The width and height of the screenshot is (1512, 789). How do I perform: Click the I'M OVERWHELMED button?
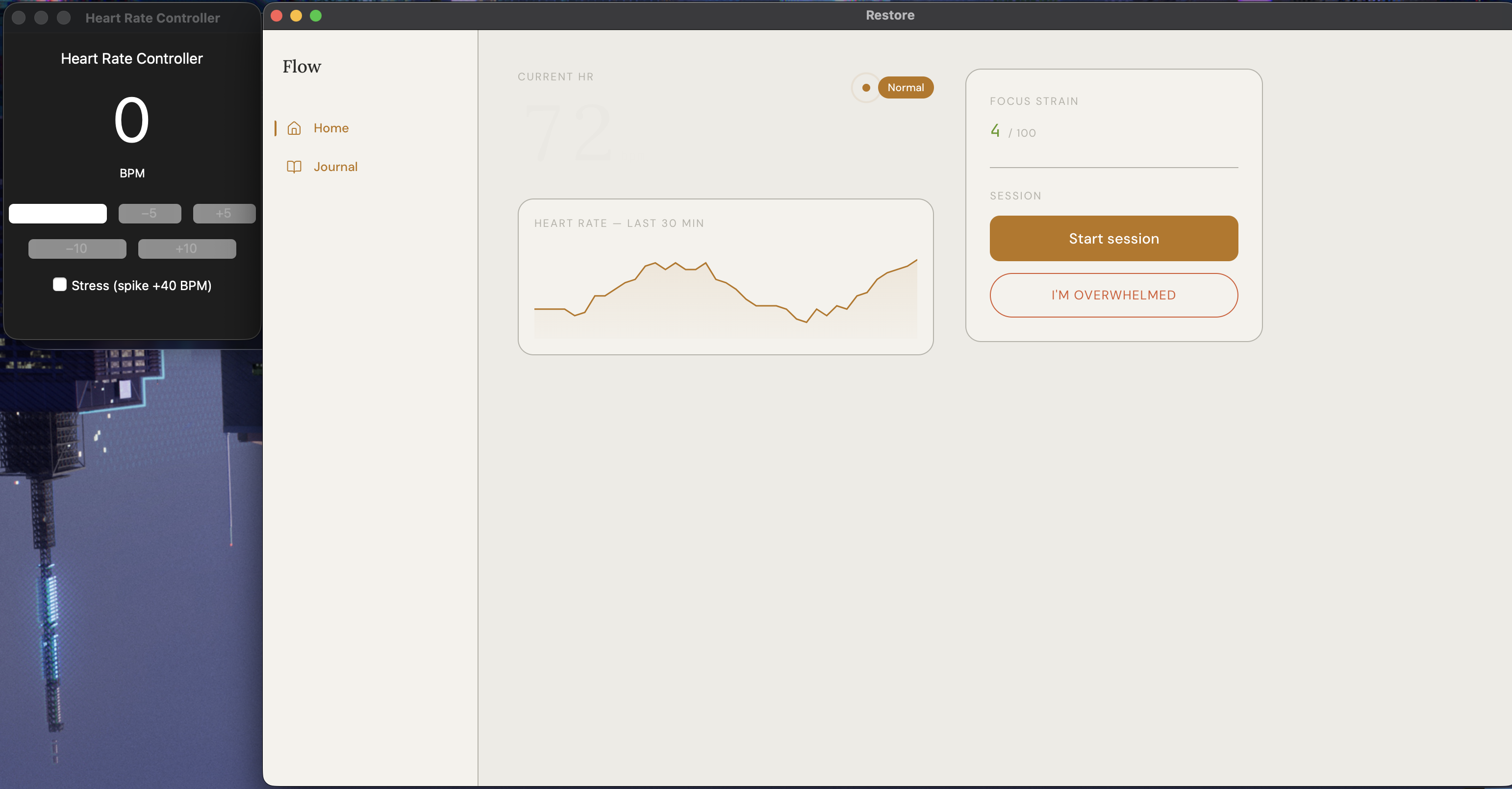[x=1113, y=295]
